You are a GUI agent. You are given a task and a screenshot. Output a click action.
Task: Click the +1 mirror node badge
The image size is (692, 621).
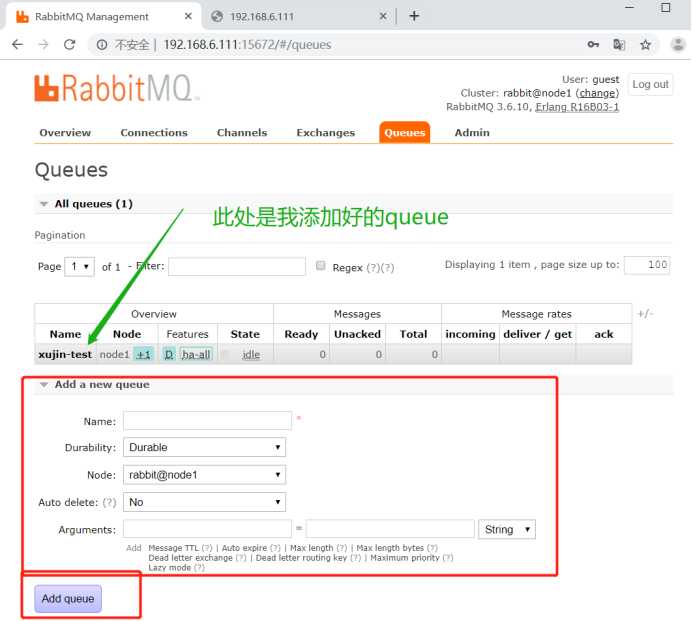(x=143, y=354)
